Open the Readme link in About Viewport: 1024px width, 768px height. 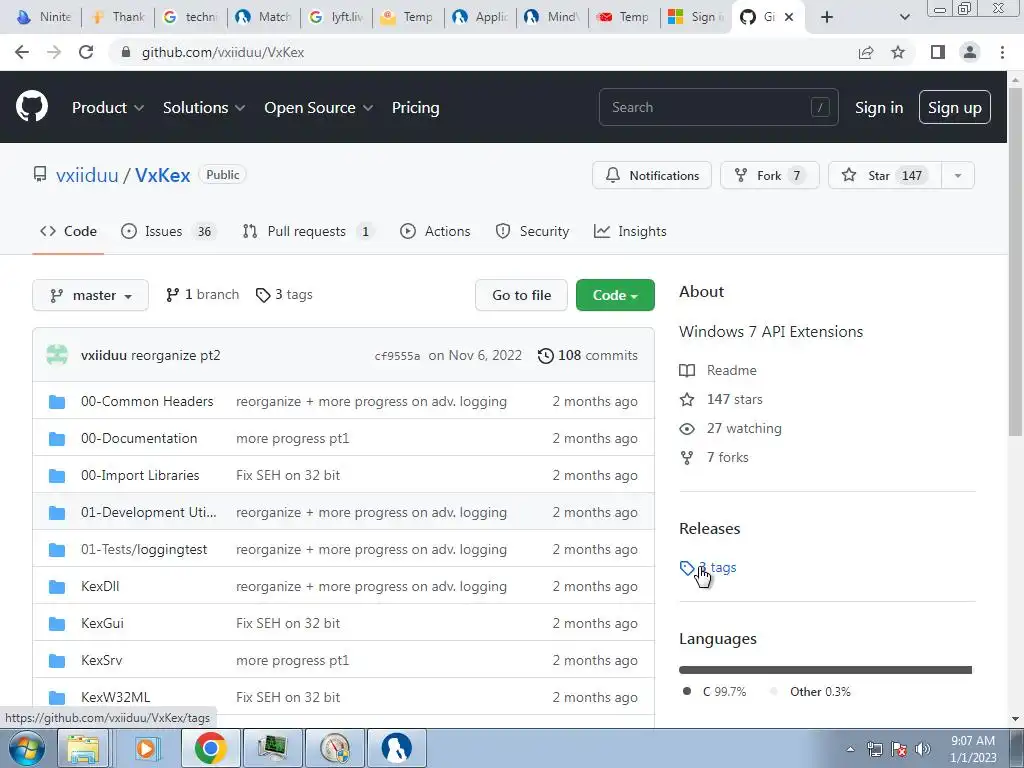718,370
